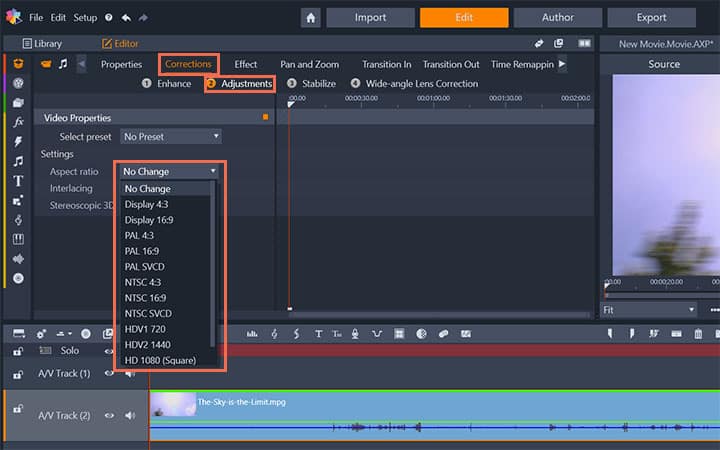This screenshot has height=450, width=720.
Task: Click the Import button
Action: tap(371, 17)
